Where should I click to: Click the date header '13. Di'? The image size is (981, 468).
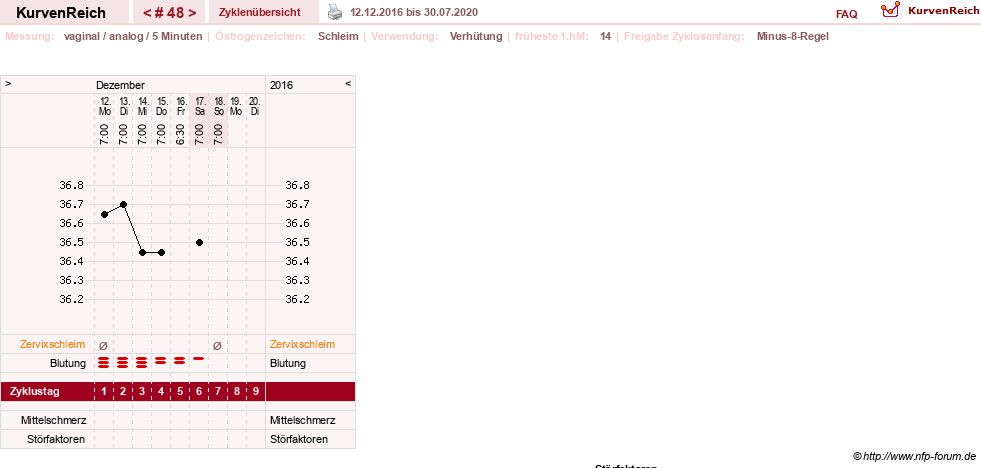point(124,106)
